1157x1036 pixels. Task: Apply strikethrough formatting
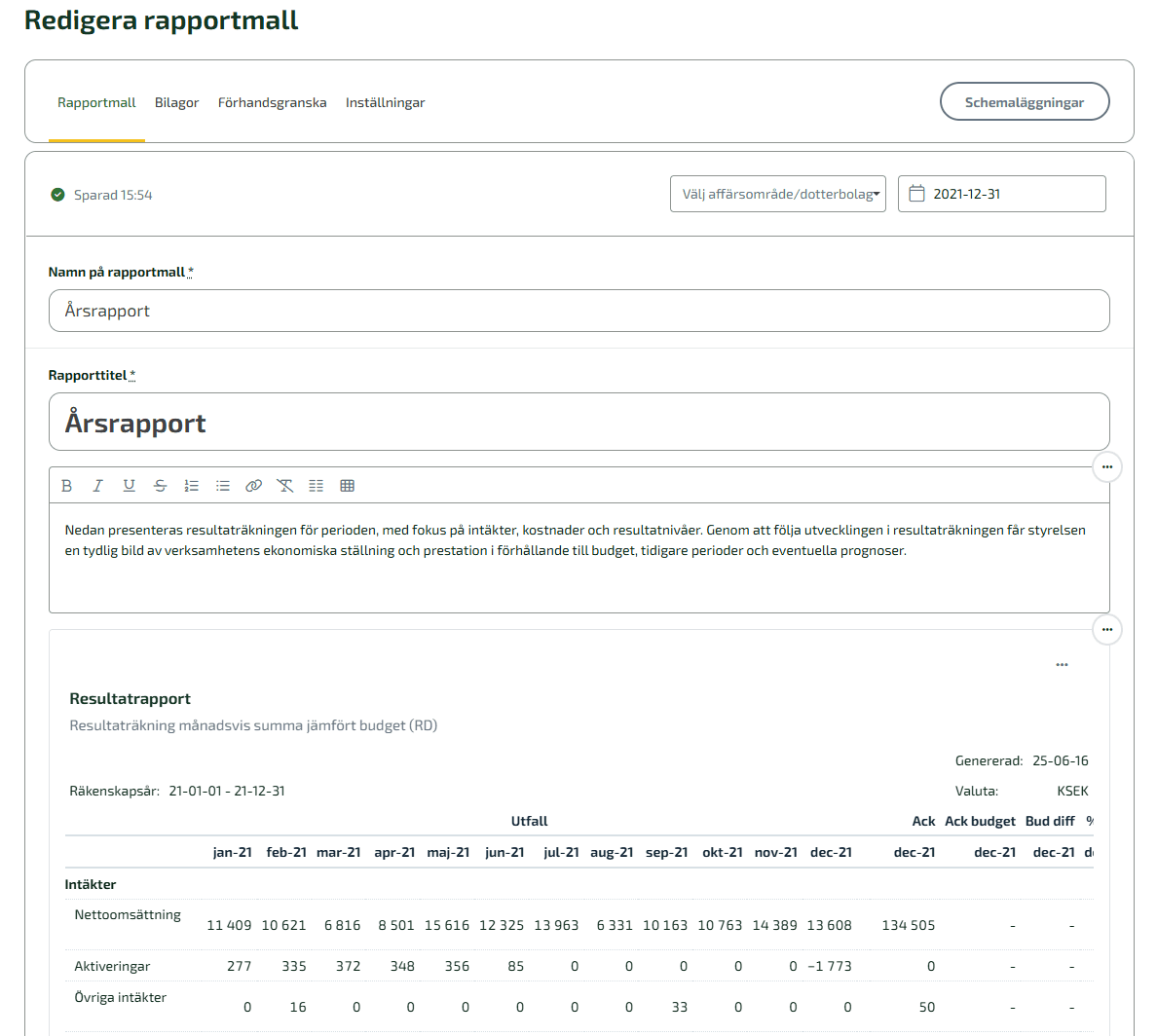160,486
